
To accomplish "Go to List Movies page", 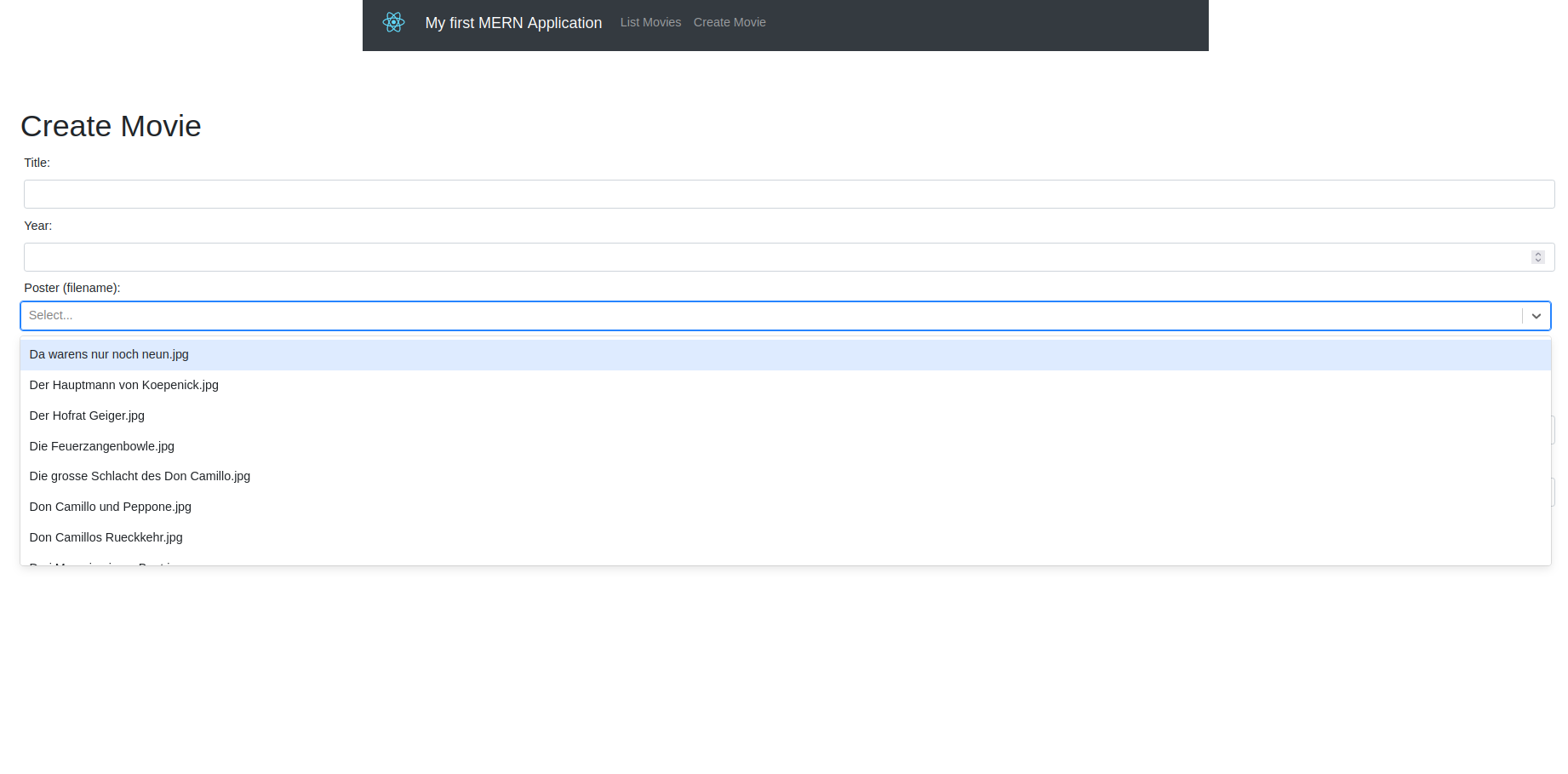I will [650, 22].
